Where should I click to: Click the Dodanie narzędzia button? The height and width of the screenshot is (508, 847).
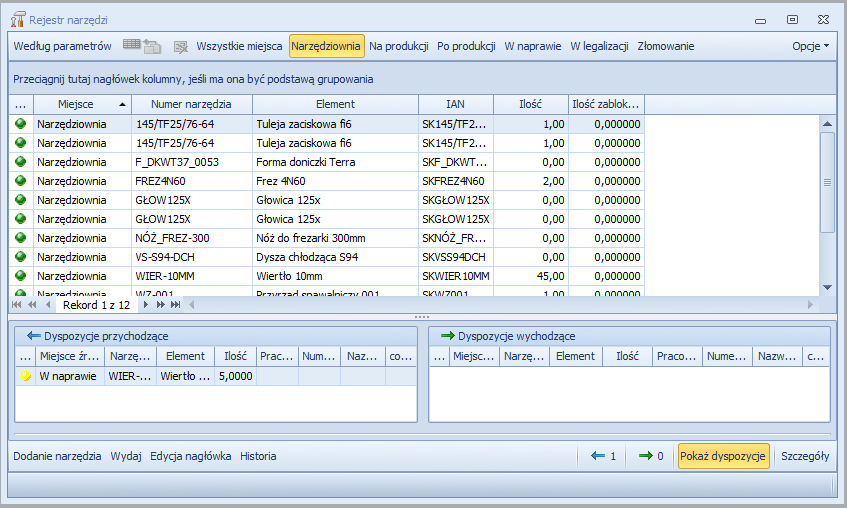[57, 456]
